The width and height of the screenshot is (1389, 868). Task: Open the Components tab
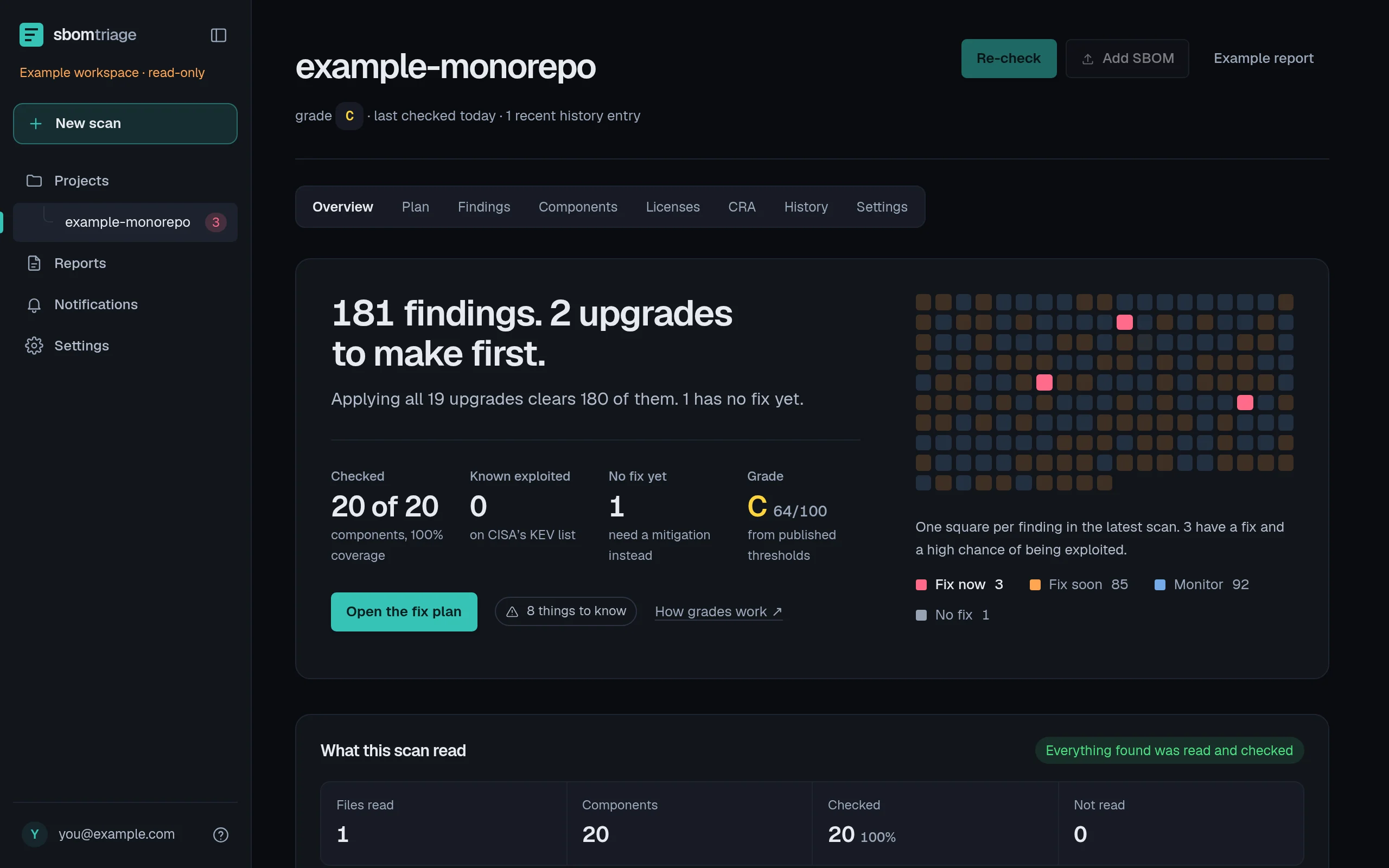coord(577,207)
